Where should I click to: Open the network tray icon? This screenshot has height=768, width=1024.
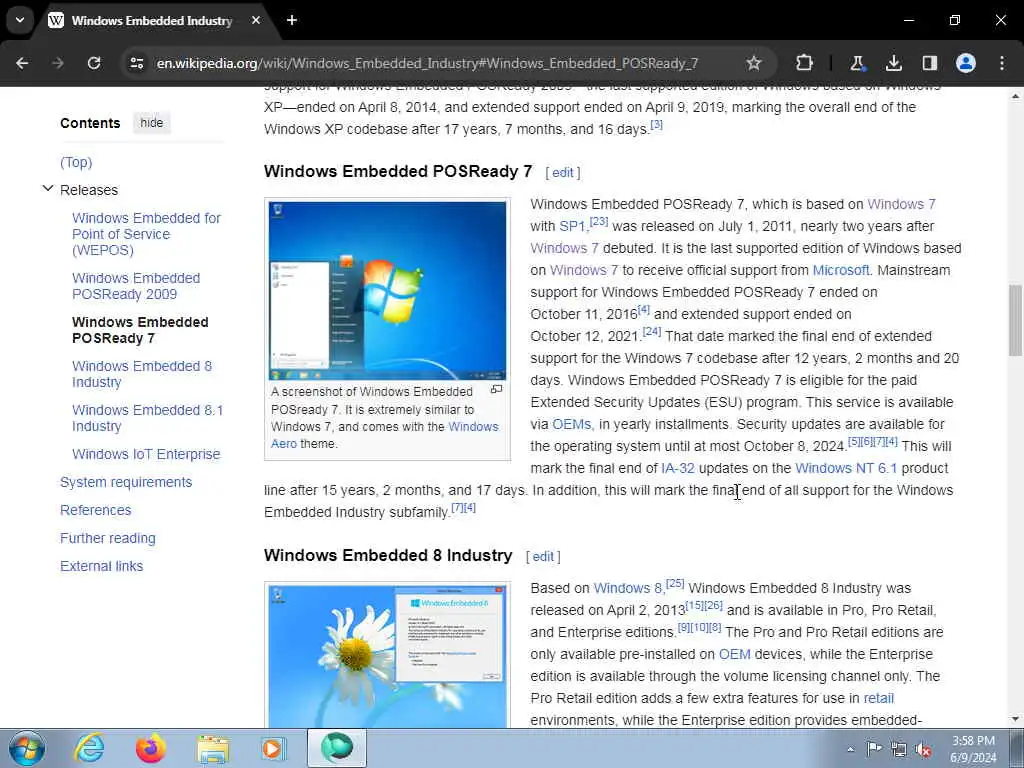(x=899, y=750)
